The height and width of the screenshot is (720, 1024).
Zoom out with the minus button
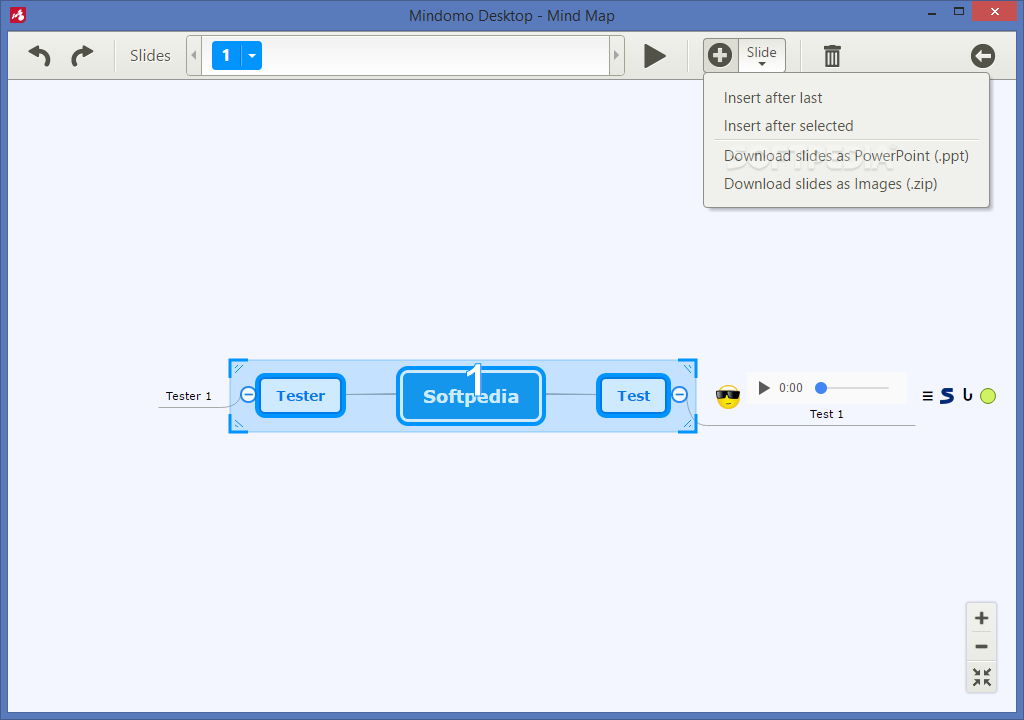[x=982, y=647]
